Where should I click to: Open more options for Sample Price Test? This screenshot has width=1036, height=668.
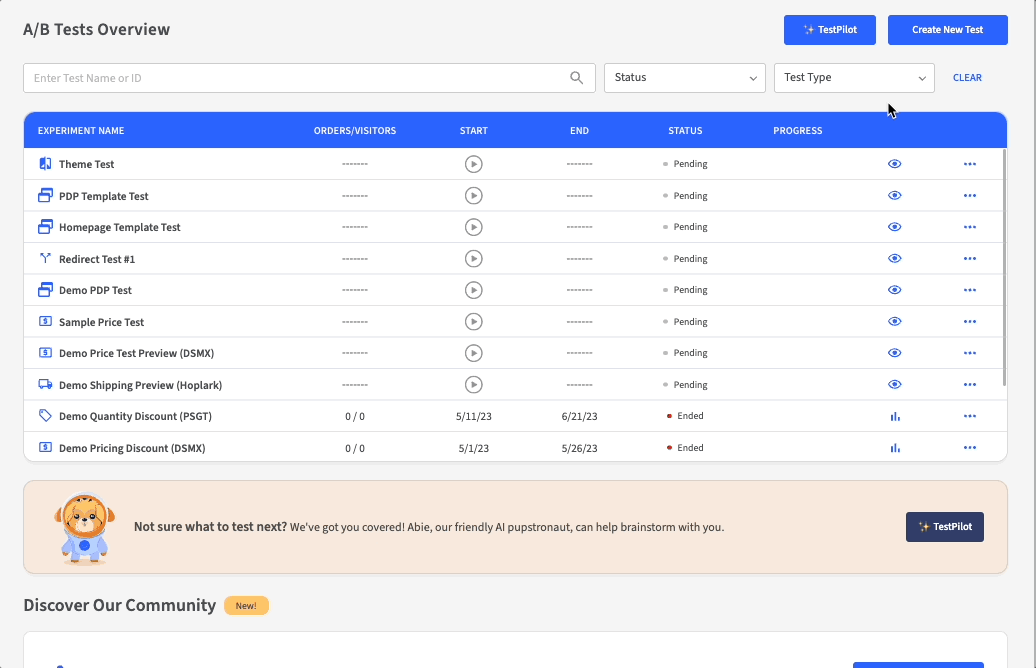969,322
